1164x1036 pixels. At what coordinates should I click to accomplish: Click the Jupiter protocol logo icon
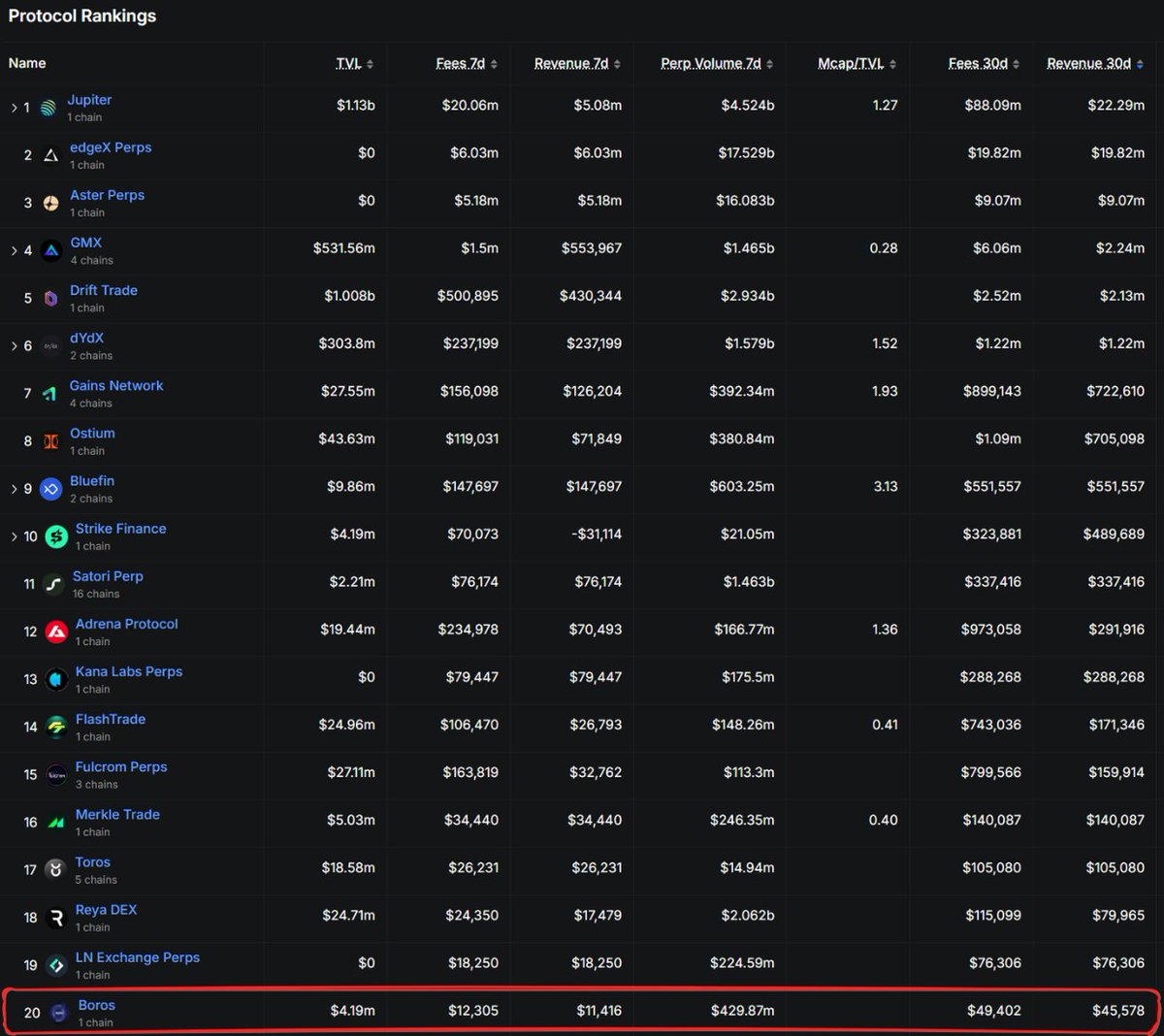click(48, 108)
